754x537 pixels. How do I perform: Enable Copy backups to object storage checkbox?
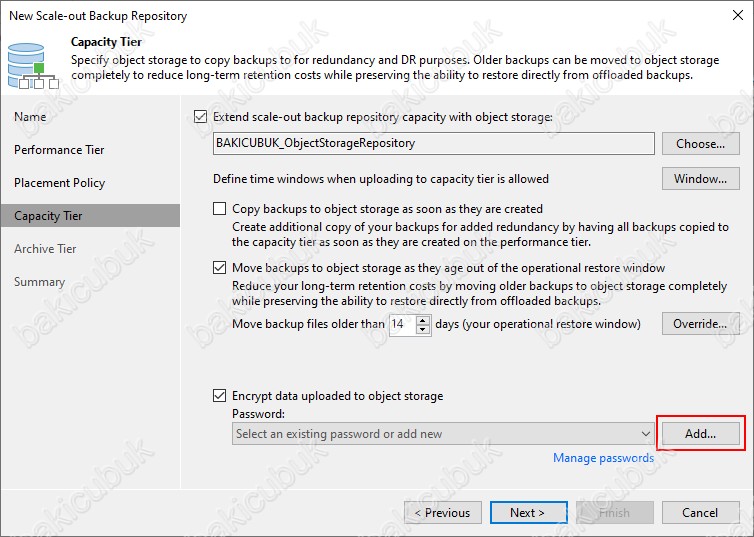click(219, 209)
